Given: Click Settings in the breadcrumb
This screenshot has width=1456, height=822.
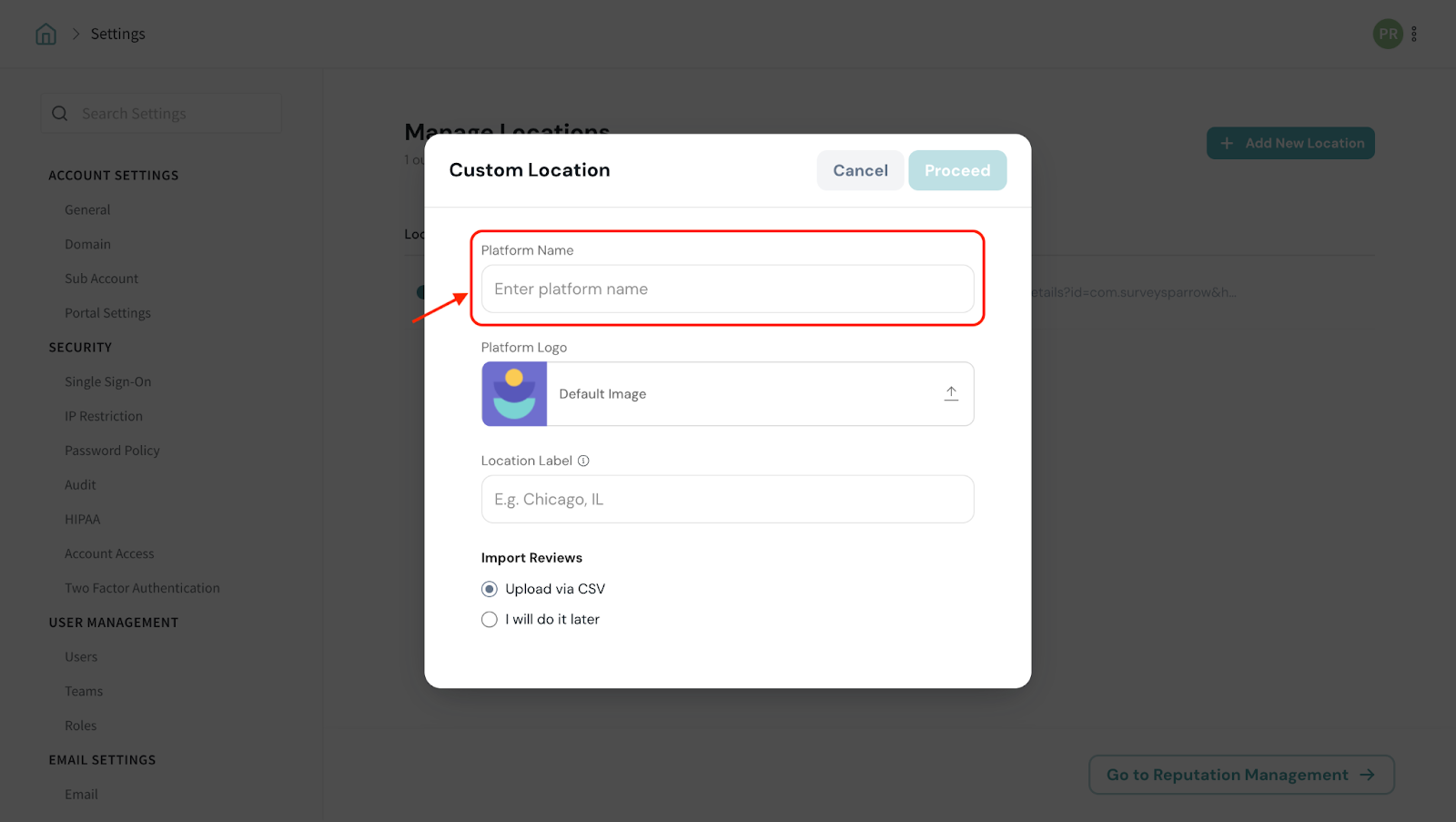Looking at the screenshot, I should [117, 35].
